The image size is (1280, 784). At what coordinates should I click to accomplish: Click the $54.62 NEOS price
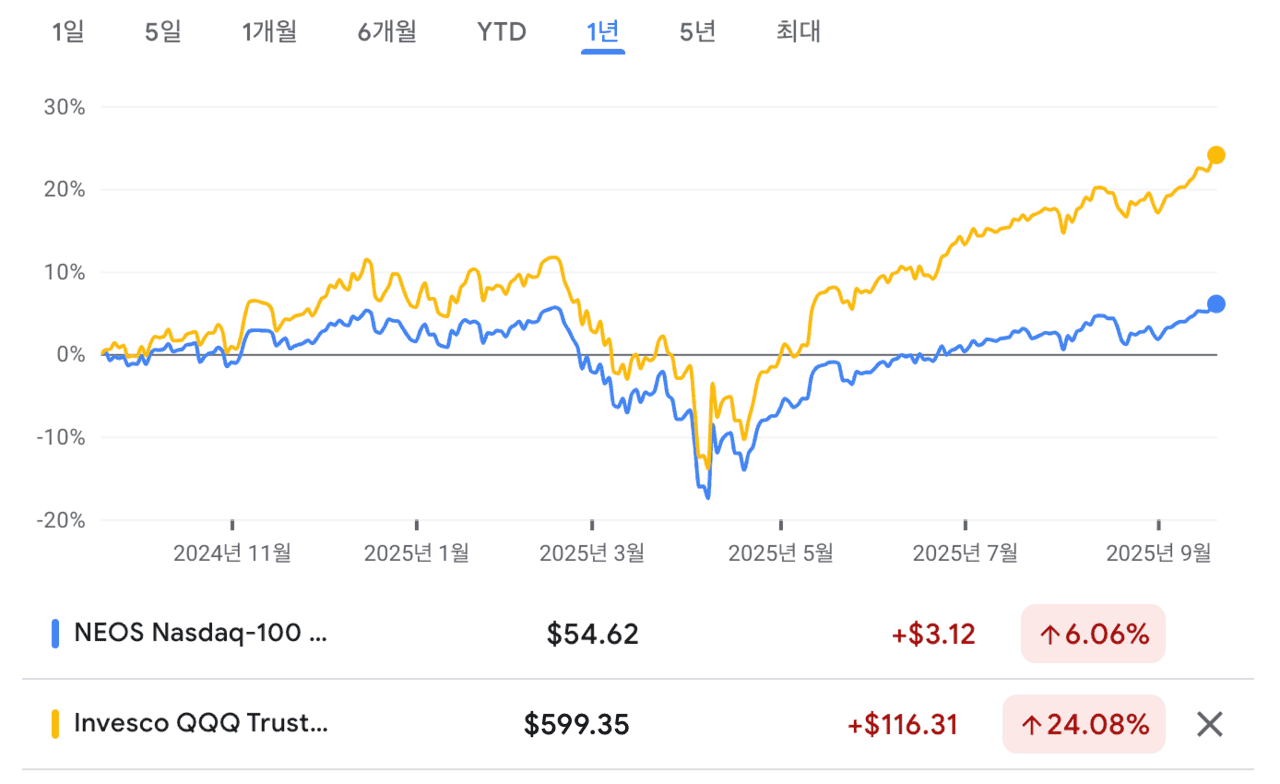[x=592, y=633]
